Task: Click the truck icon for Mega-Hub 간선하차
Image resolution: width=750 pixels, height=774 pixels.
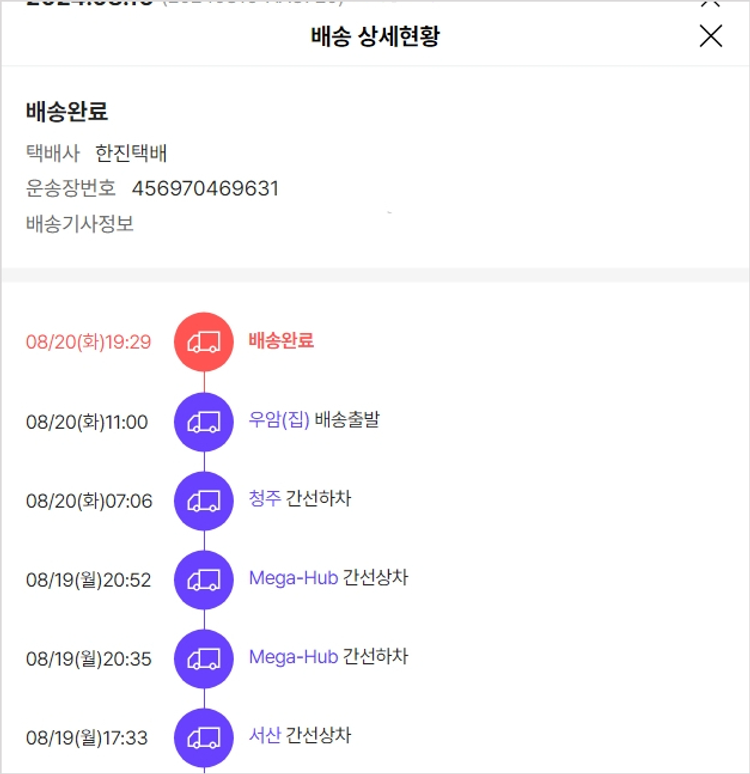Action: coord(204,658)
